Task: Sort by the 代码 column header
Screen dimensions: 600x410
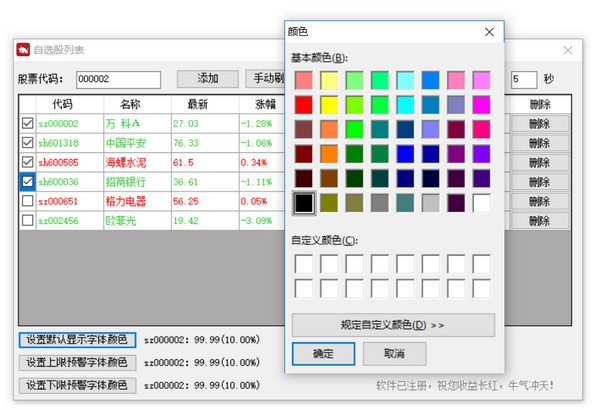Action: [62, 105]
